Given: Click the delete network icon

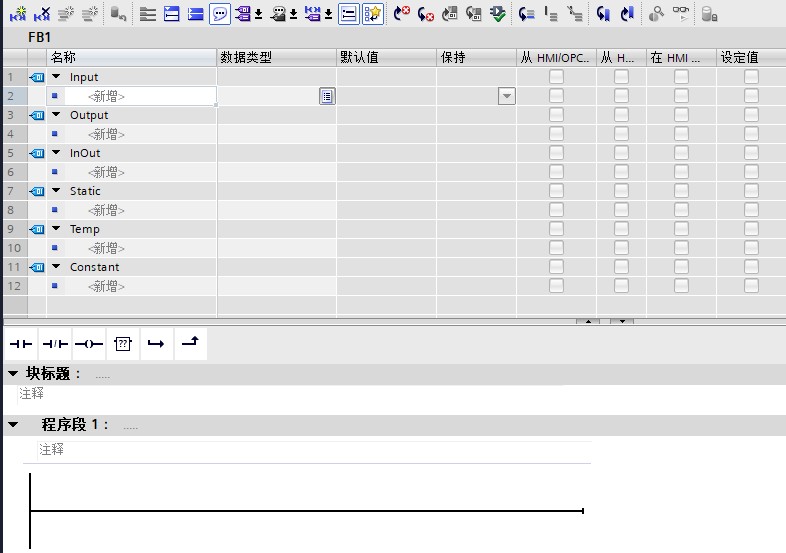Looking at the screenshot, I should 42,14.
